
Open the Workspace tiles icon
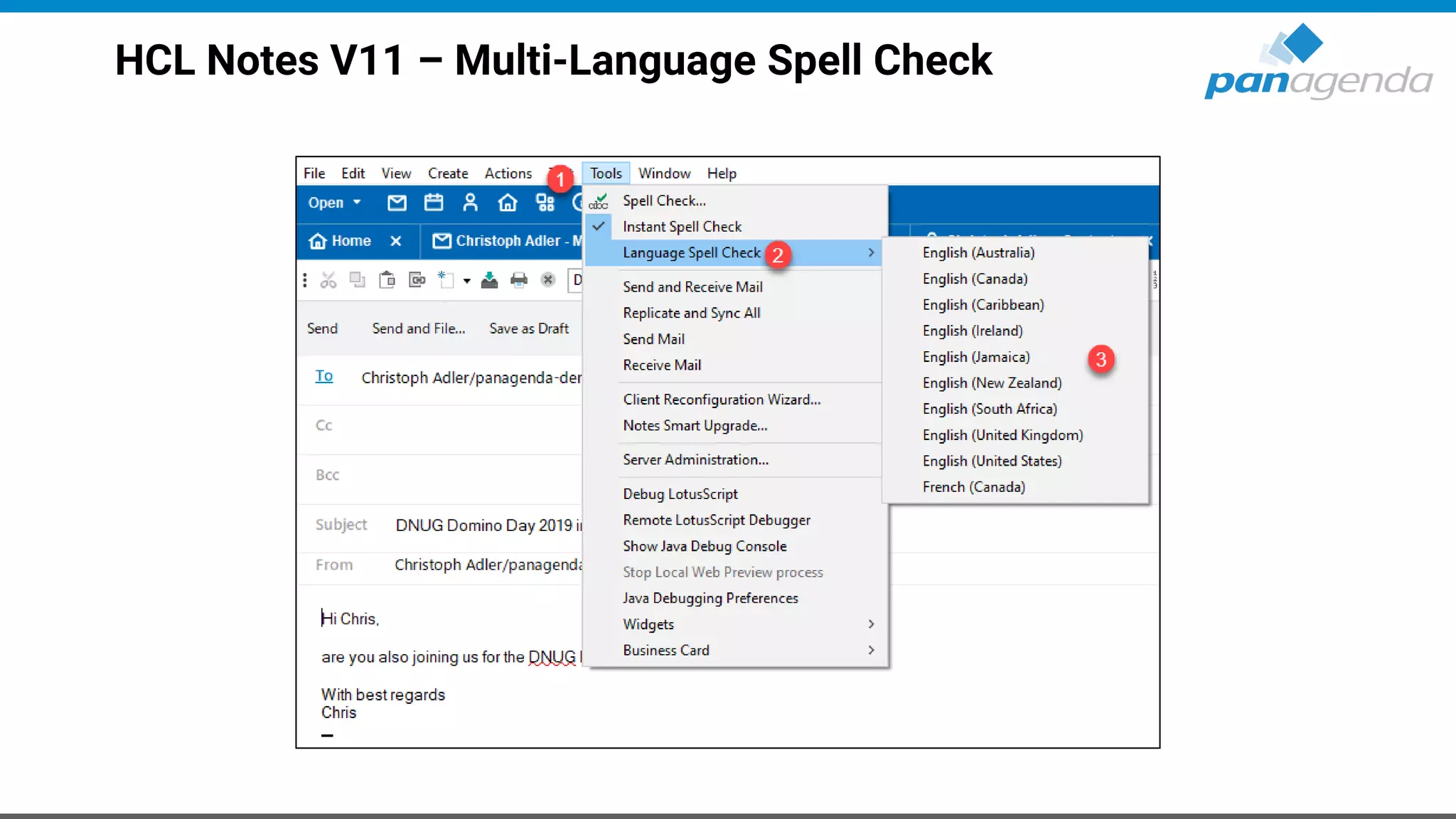[x=545, y=203]
